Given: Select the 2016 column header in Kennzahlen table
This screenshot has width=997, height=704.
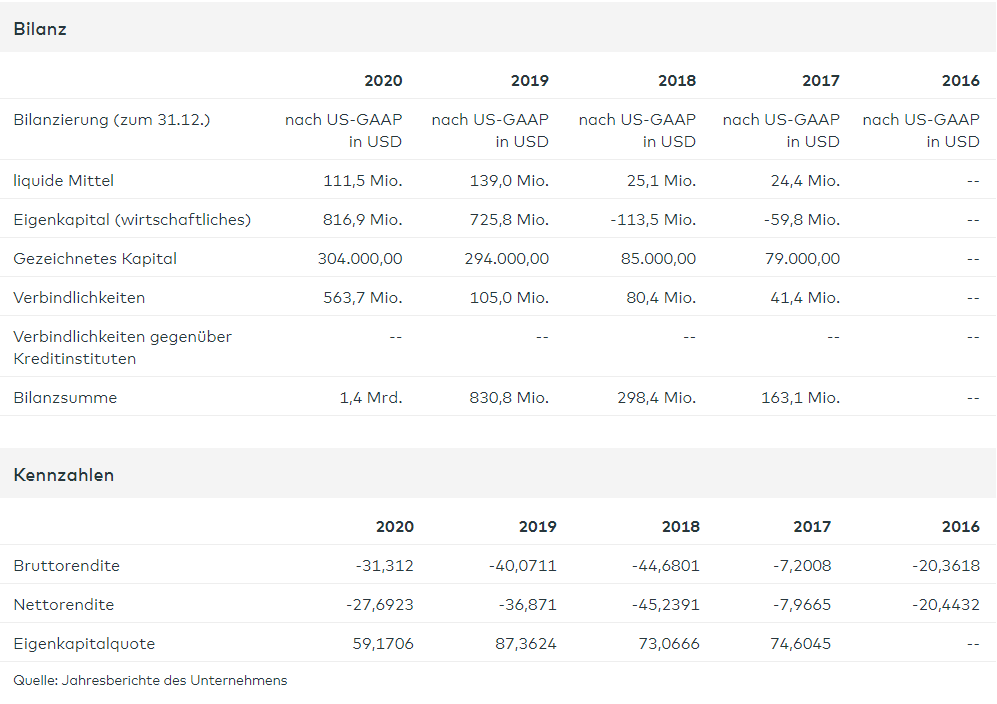Looking at the screenshot, I should (x=960, y=526).
